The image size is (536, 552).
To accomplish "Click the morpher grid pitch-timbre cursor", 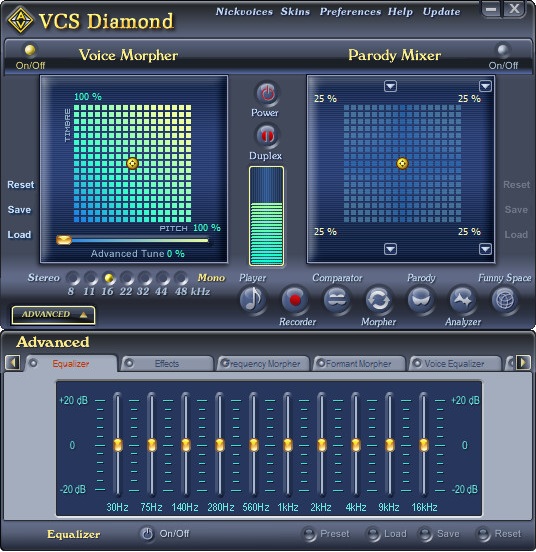I will point(132,163).
